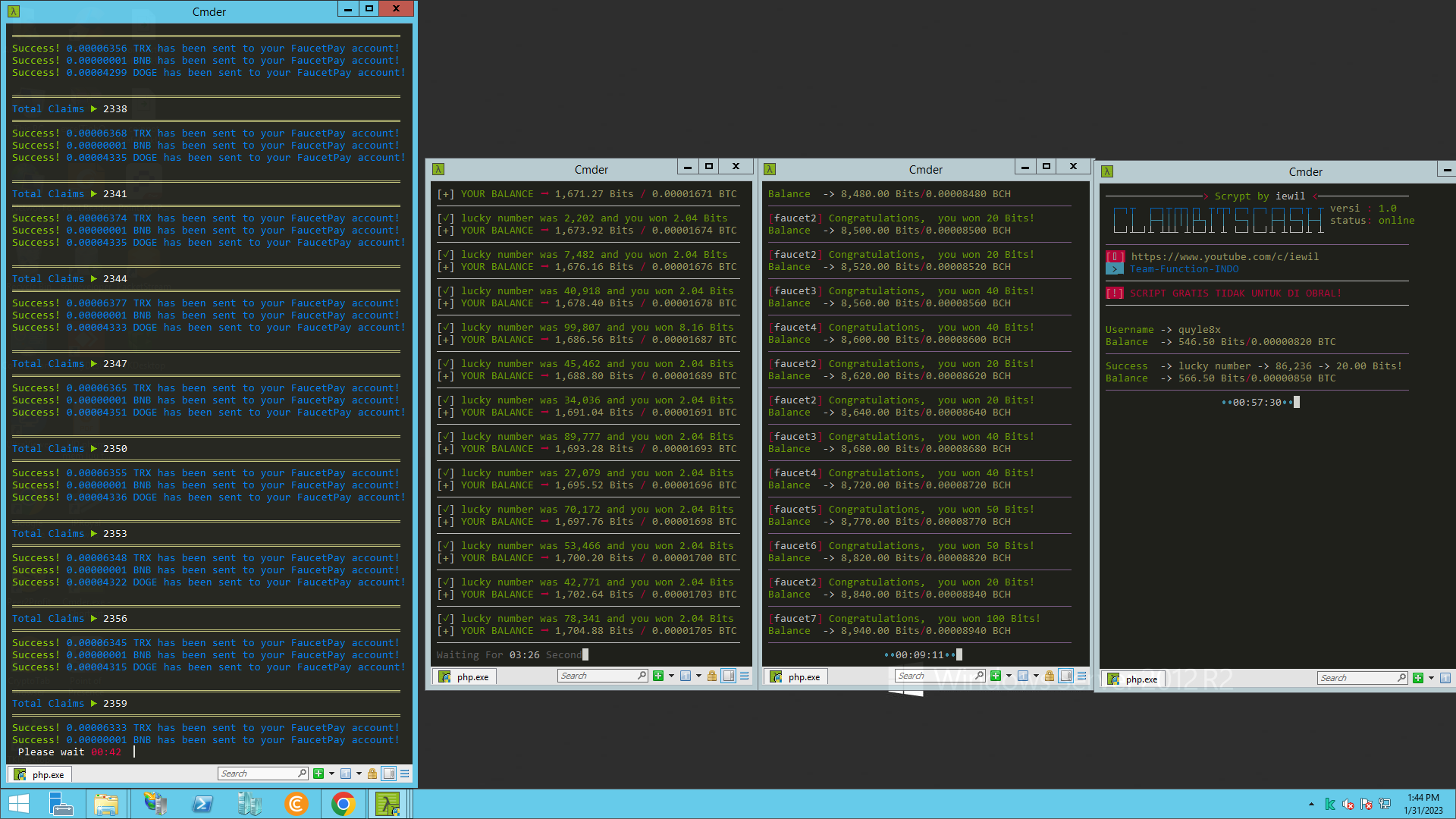Open the new console dropdown arrow in FaucetPay Cmder window
This screenshot has width=1456, height=819.
pyautogui.click(x=331, y=773)
